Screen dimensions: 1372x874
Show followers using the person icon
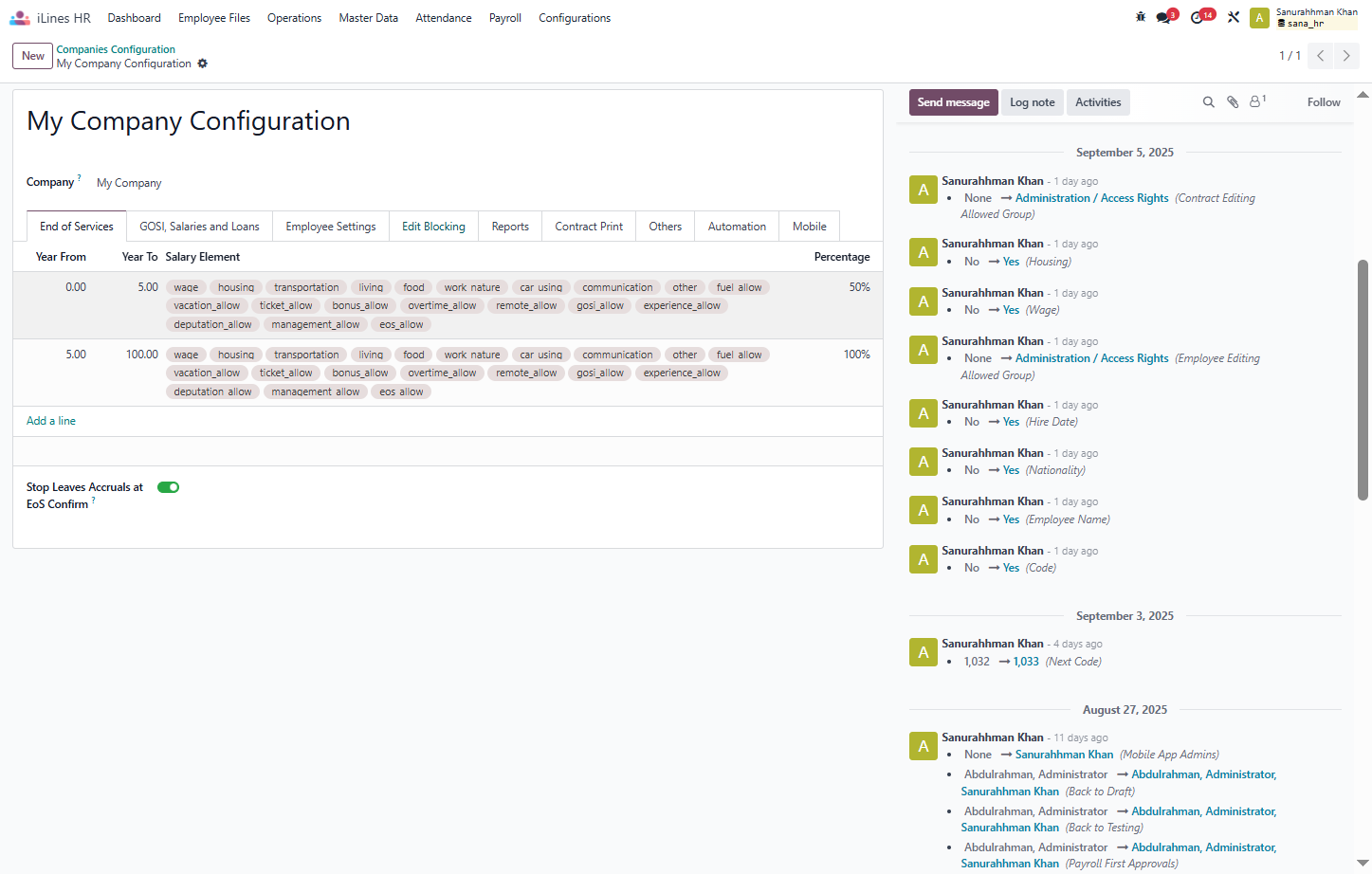coord(1257,101)
